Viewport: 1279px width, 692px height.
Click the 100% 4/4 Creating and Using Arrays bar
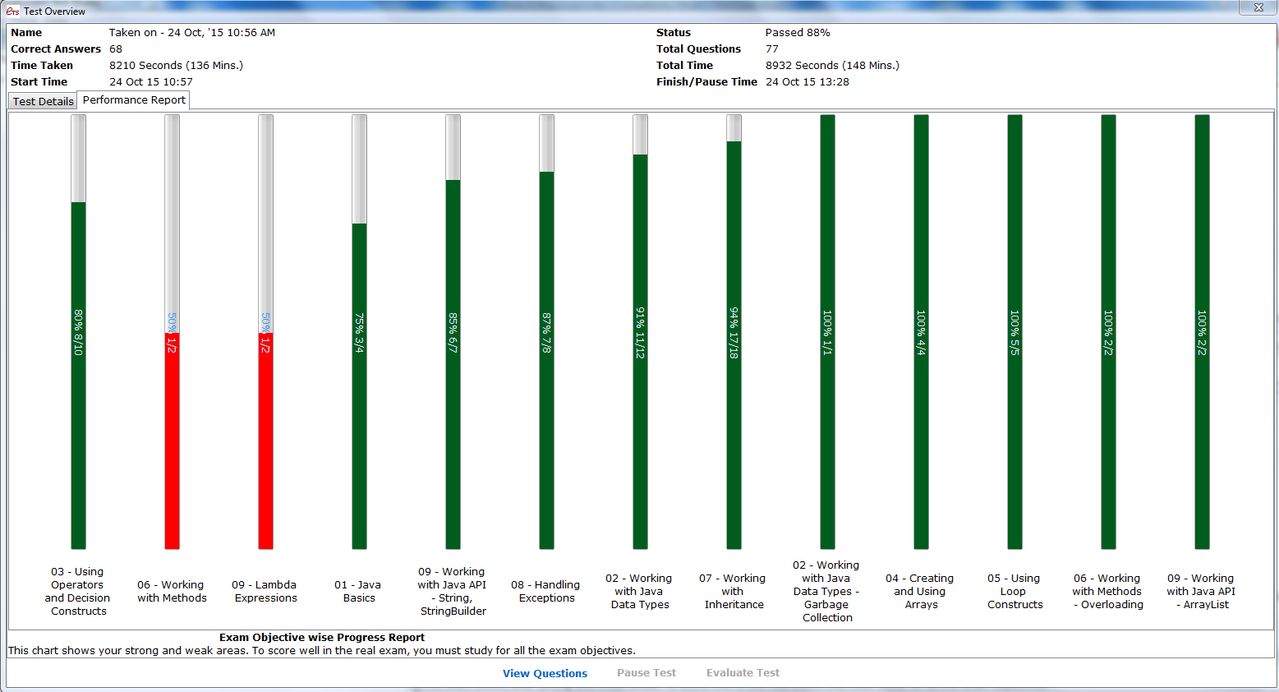point(922,332)
